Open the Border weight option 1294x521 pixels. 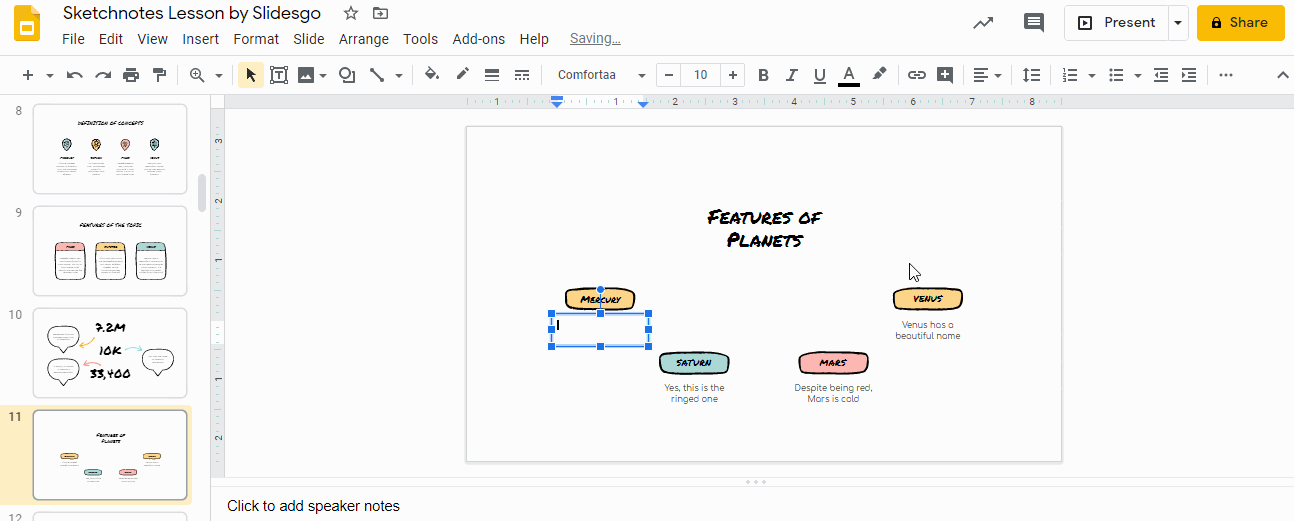(x=491, y=75)
